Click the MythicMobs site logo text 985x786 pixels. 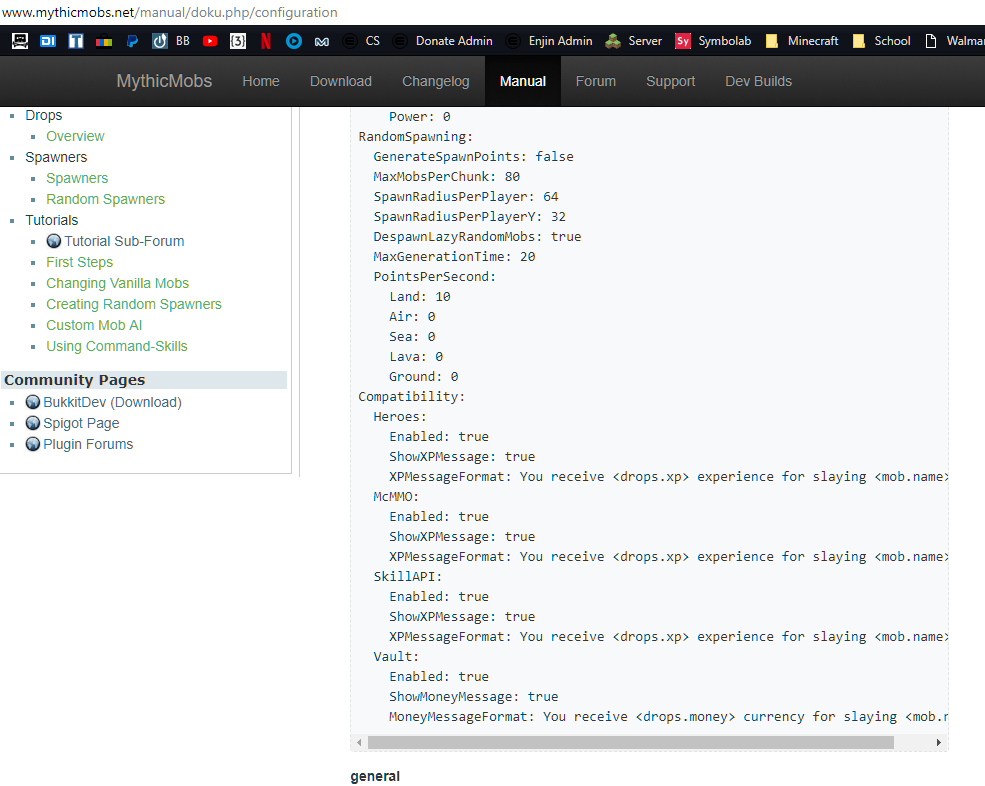tap(164, 81)
